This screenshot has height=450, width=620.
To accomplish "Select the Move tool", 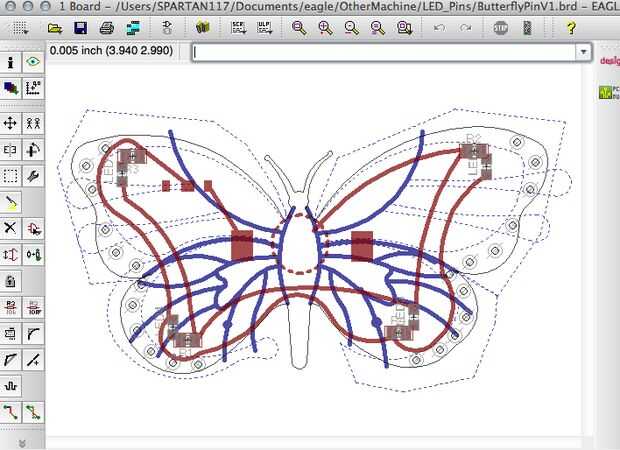I will tap(11, 123).
